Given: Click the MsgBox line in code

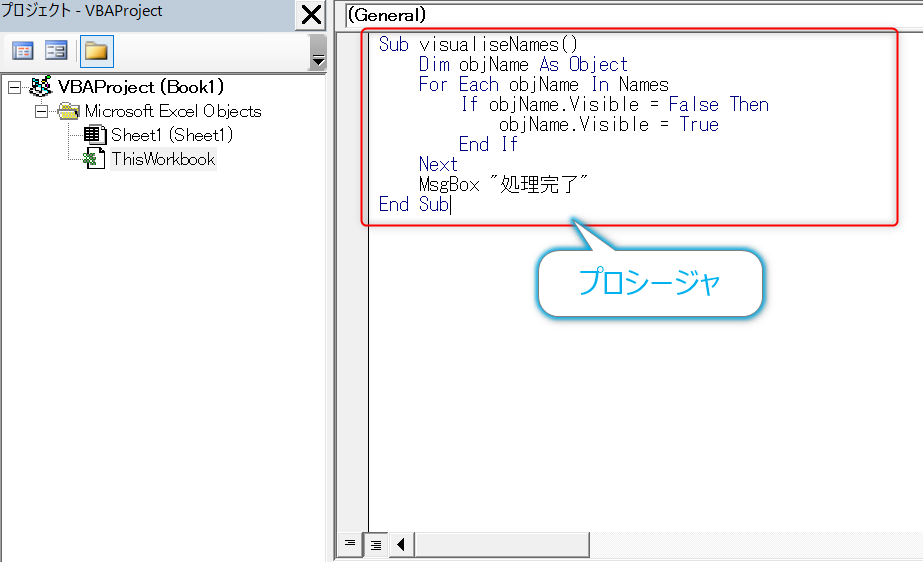Looking at the screenshot, I should 502,184.
